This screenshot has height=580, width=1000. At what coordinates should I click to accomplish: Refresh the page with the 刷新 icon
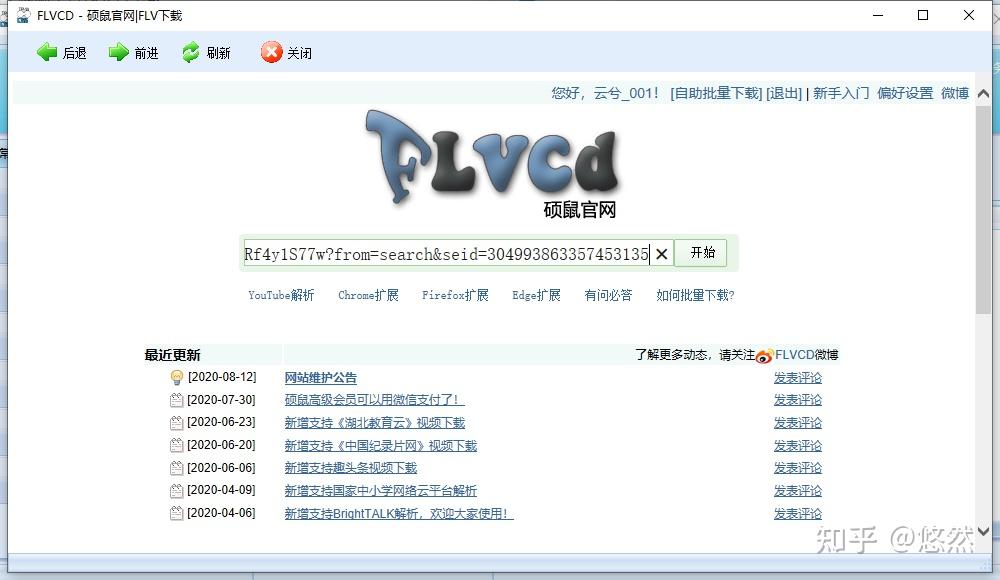(190, 53)
